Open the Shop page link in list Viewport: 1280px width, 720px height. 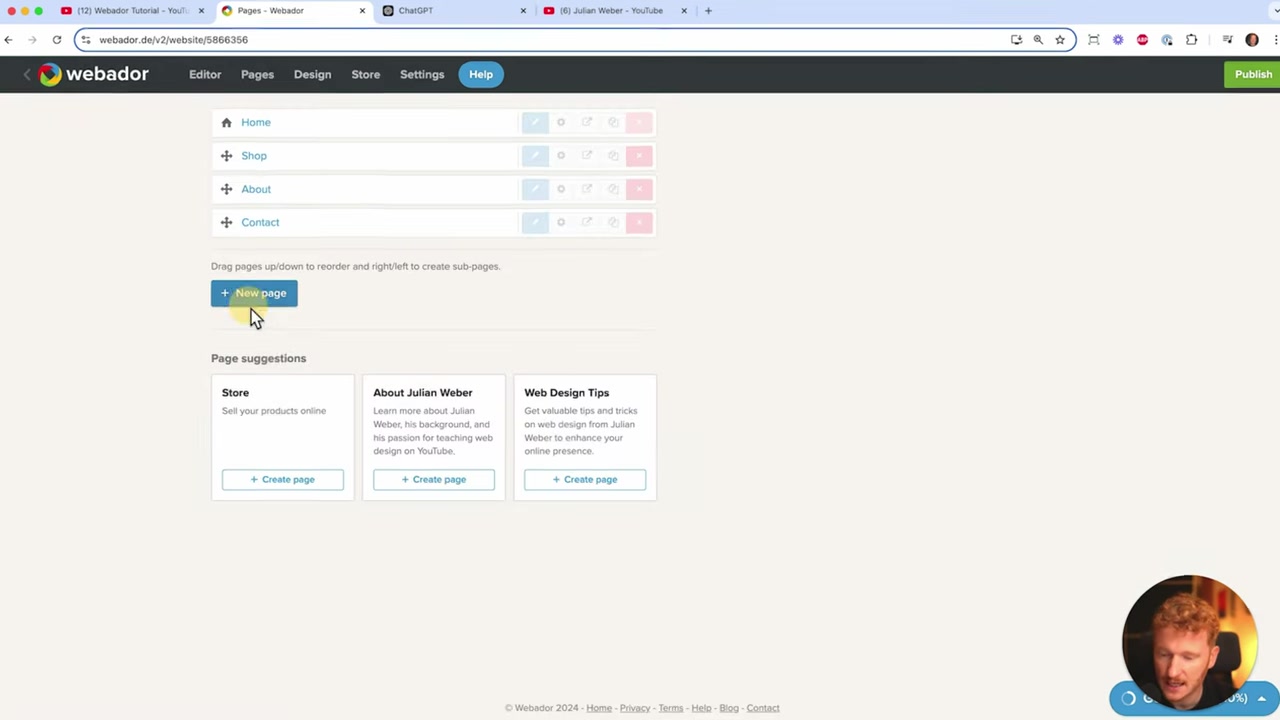coord(254,156)
